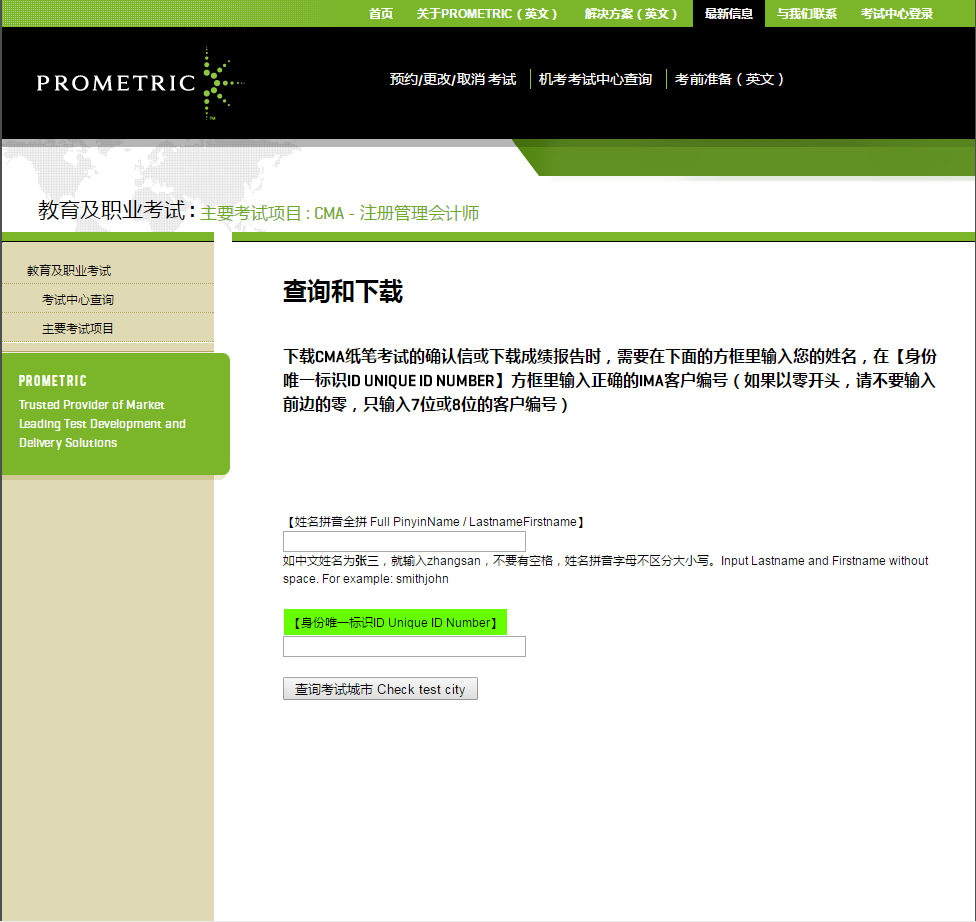Click inside the Full PinyinName input box
Viewport: 976px width, 922px height.
coord(404,541)
